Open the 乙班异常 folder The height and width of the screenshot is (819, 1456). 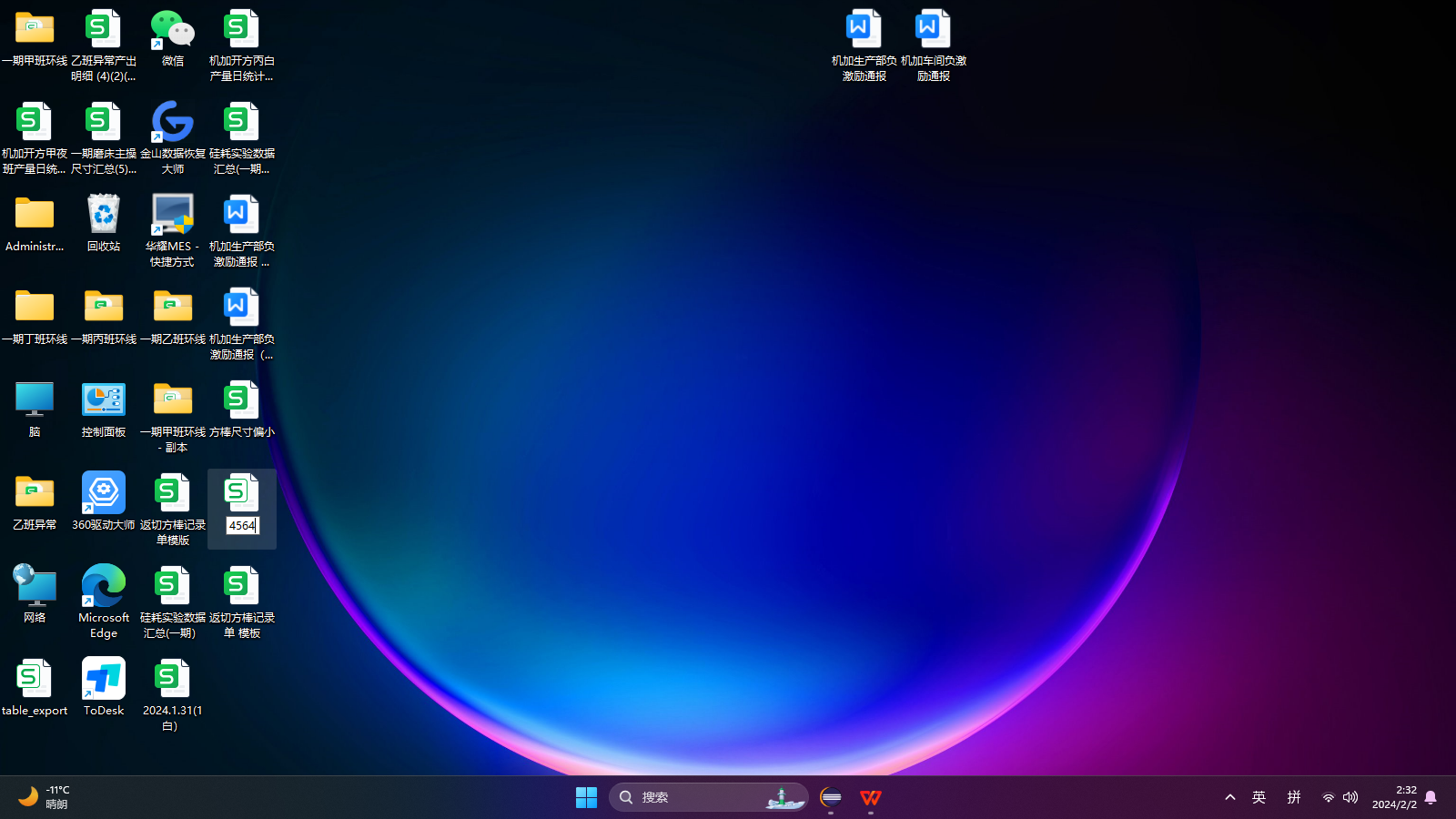click(x=35, y=494)
